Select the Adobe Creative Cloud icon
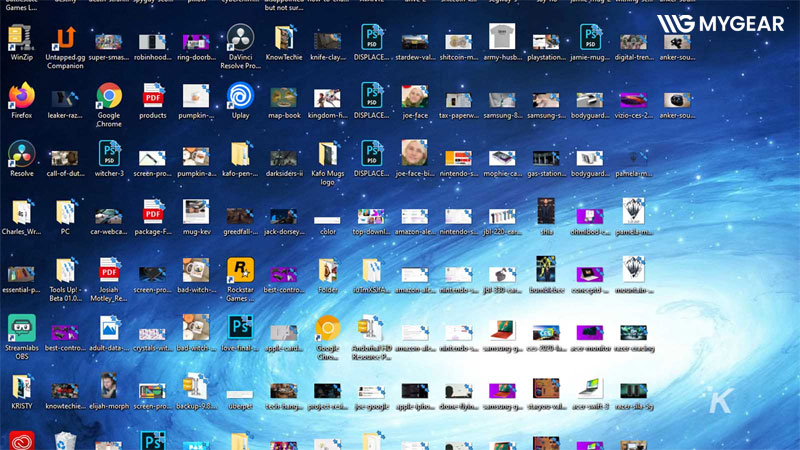This screenshot has width=800, height=450. coord(21,440)
